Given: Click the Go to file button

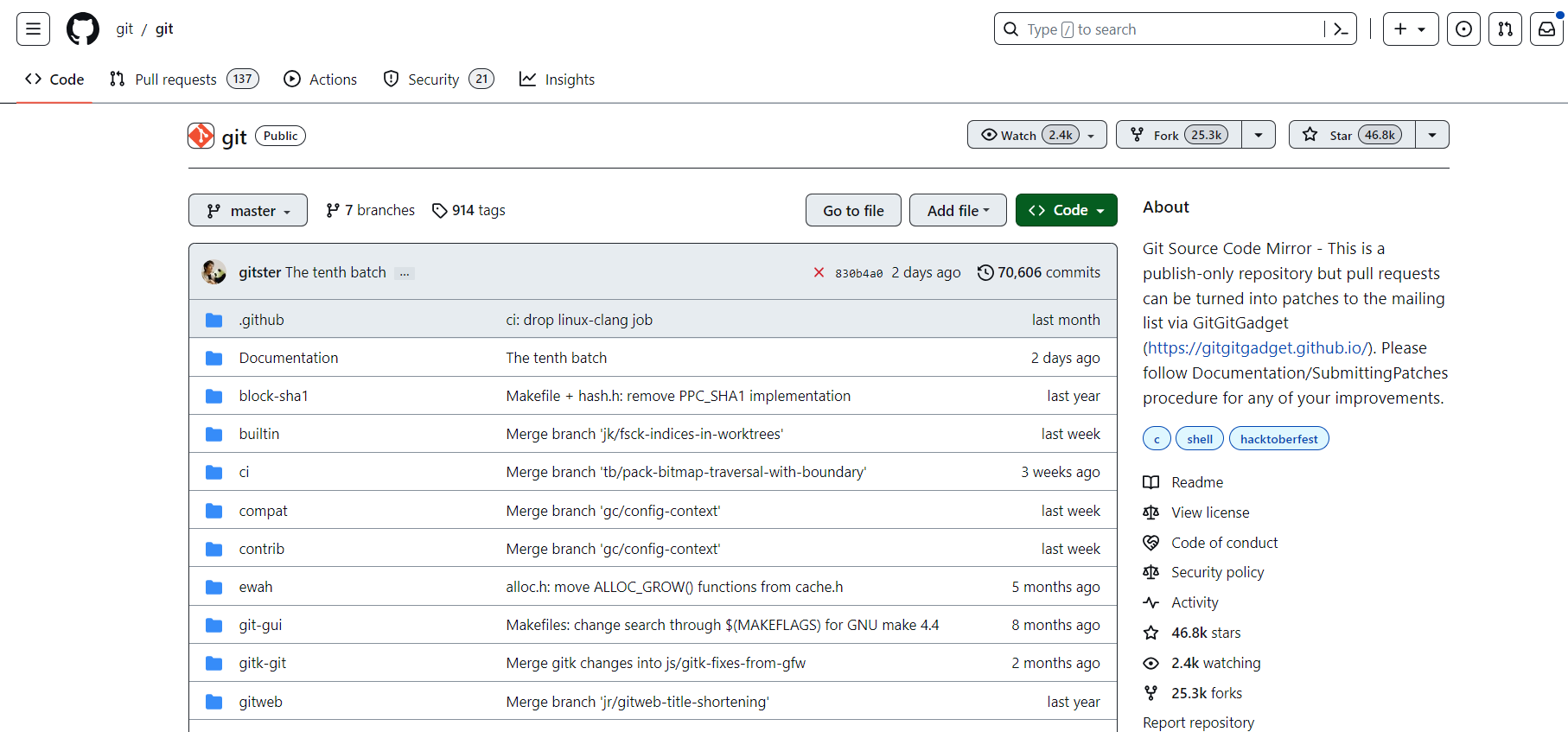Looking at the screenshot, I should (x=853, y=210).
